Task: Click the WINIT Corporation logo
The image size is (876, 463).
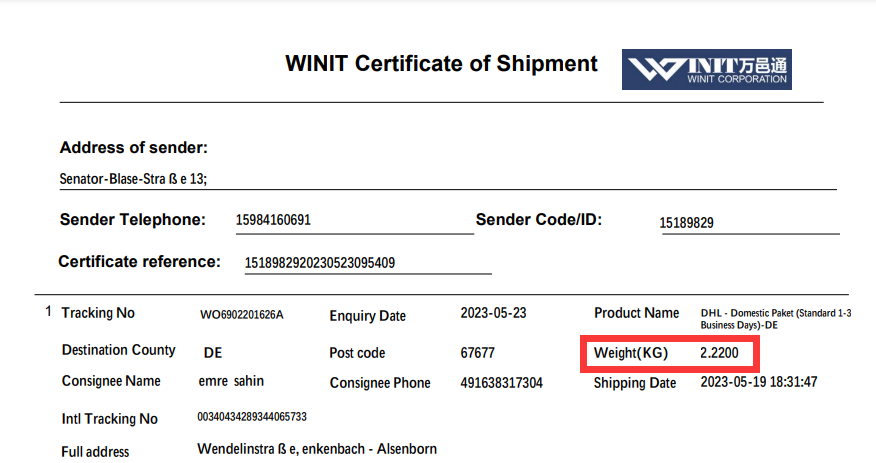Action: pyautogui.click(x=706, y=68)
